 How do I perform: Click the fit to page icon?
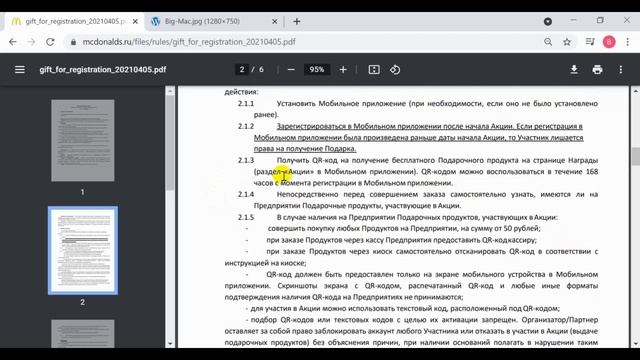click(374, 70)
